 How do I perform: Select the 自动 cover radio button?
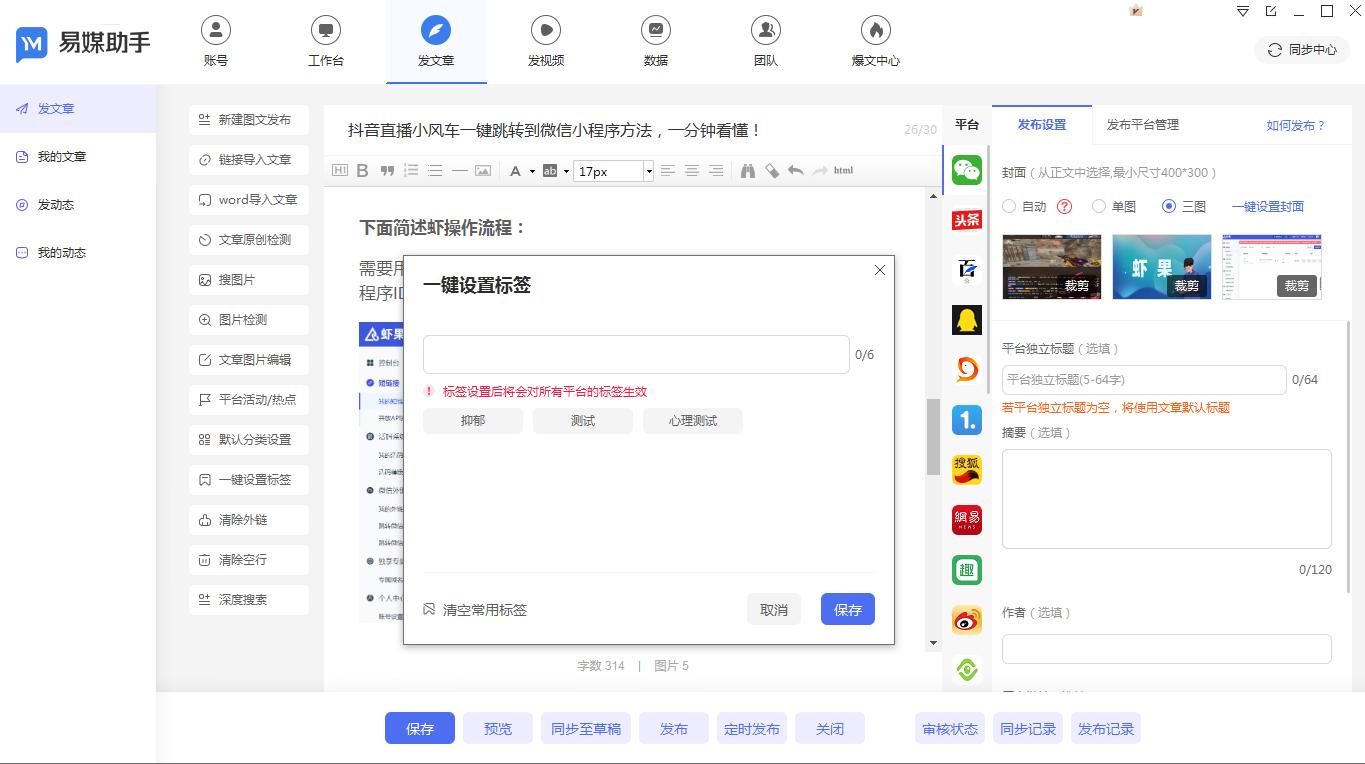point(1009,206)
